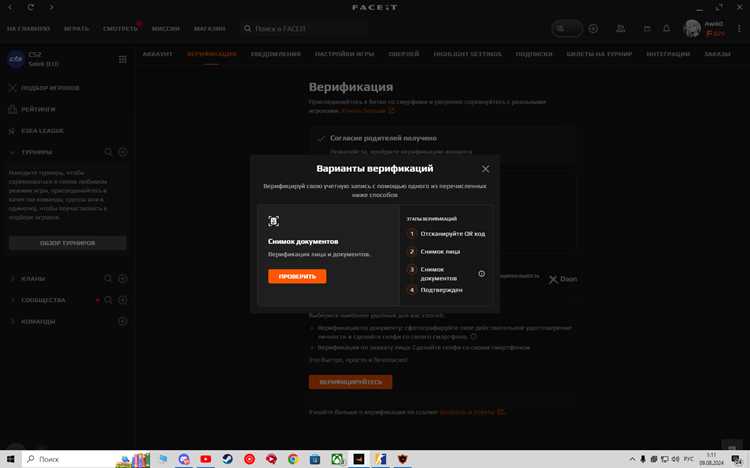Screen dimensions: 750x468
Task: Open the notifications bell
Action: click(666, 29)
